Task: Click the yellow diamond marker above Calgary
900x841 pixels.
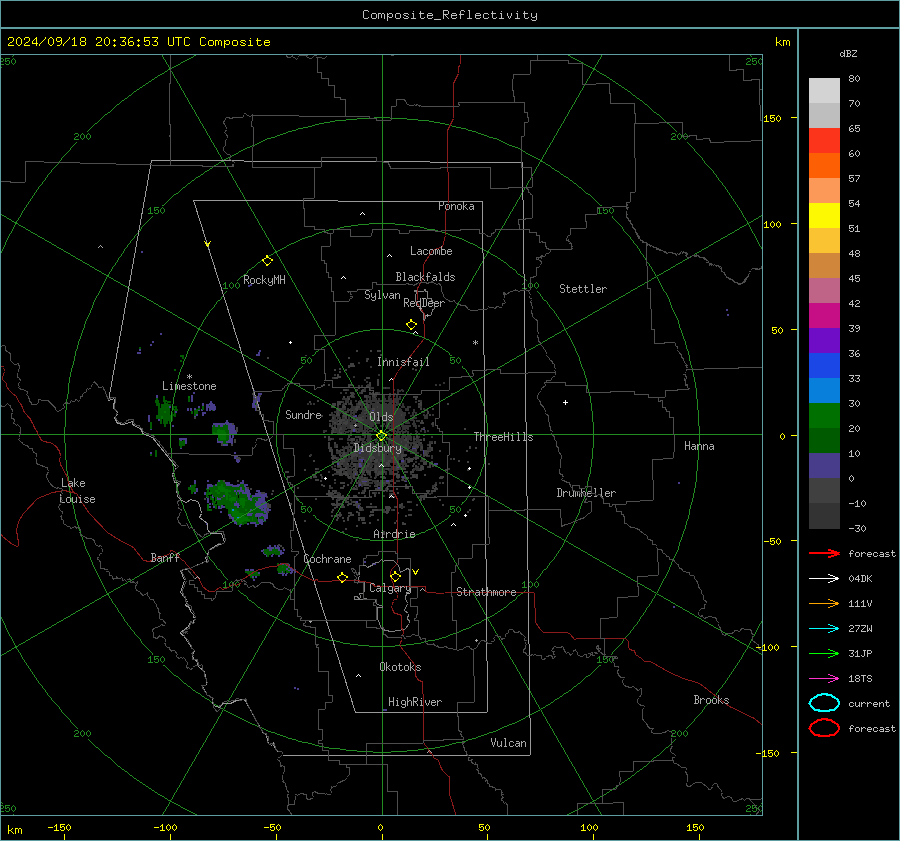Action: (395, 576)
